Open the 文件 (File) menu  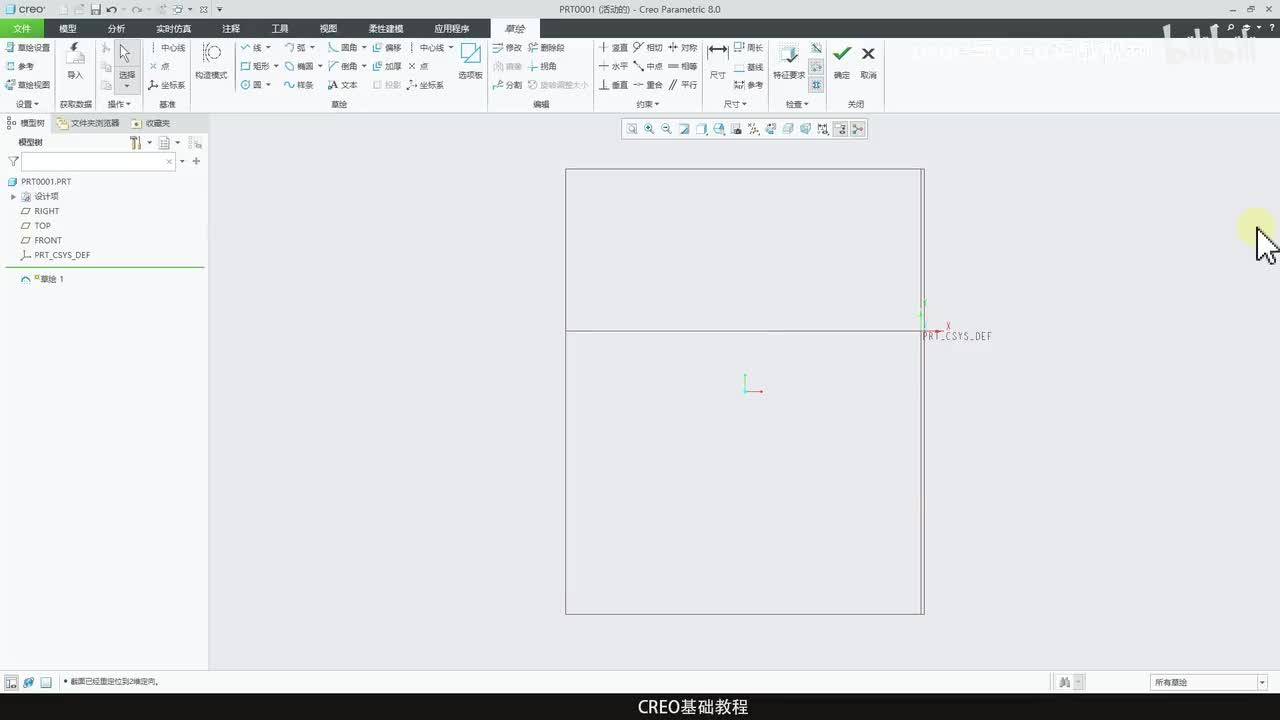pyautogui.click(x=22, y=29)
